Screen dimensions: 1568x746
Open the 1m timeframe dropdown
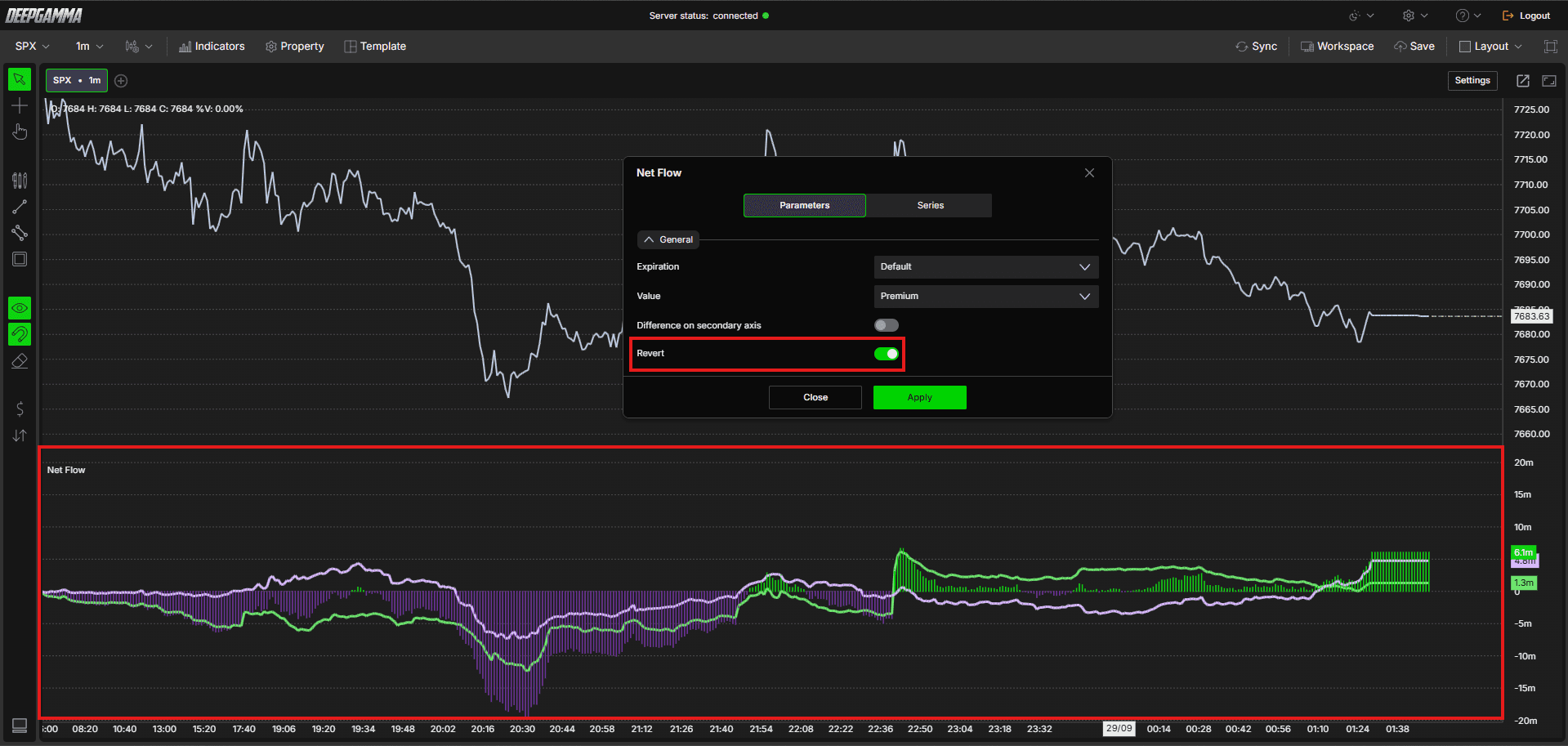(90, 47)
